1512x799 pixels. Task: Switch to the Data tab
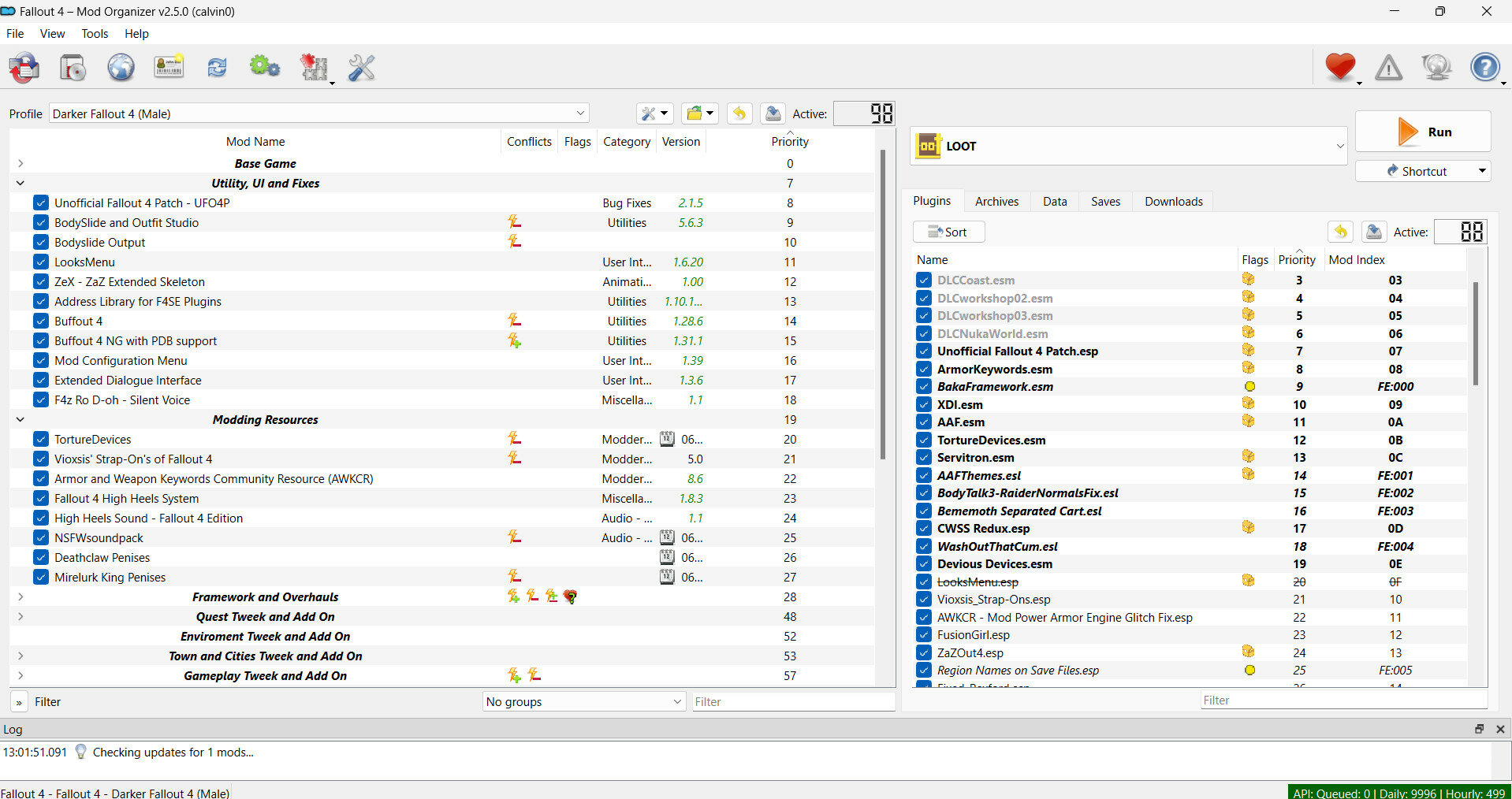click(1055, 201)
